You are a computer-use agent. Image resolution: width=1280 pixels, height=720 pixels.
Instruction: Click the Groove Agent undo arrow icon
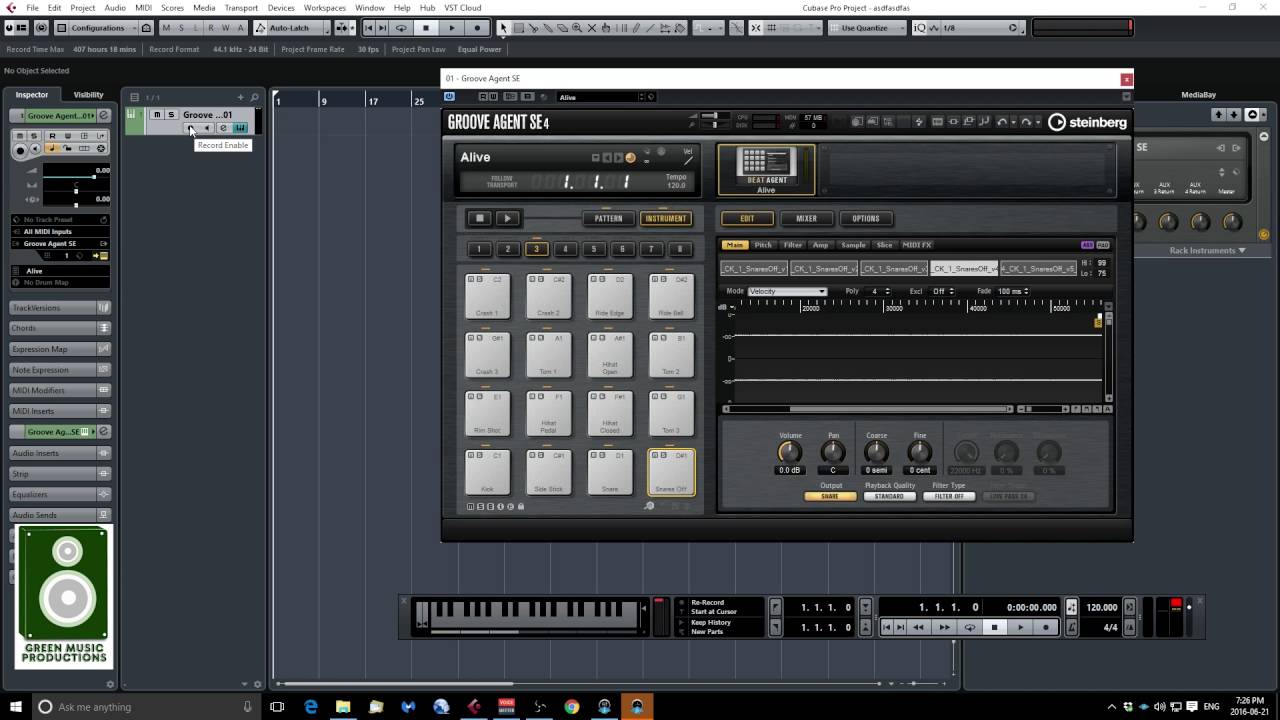pos(1002,122)
